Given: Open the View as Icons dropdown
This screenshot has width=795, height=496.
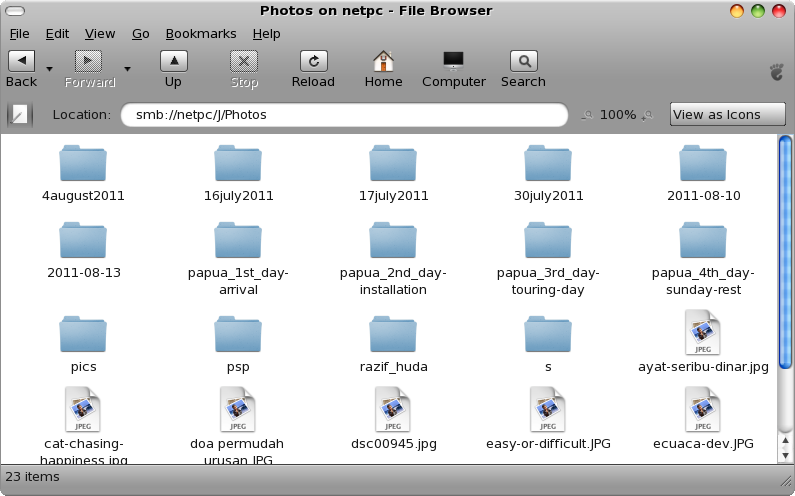Looking at the screenshot, I should [726, 115].
